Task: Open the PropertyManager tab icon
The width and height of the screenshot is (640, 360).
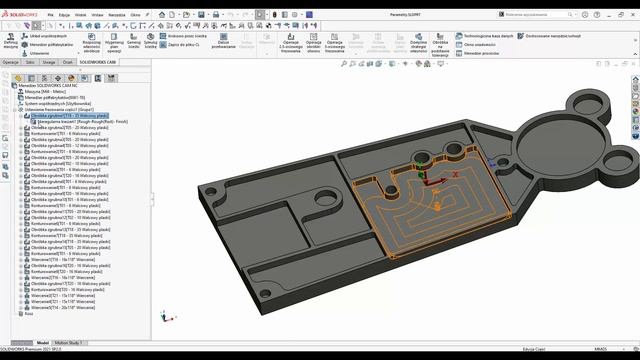Action: click(31, 78)
